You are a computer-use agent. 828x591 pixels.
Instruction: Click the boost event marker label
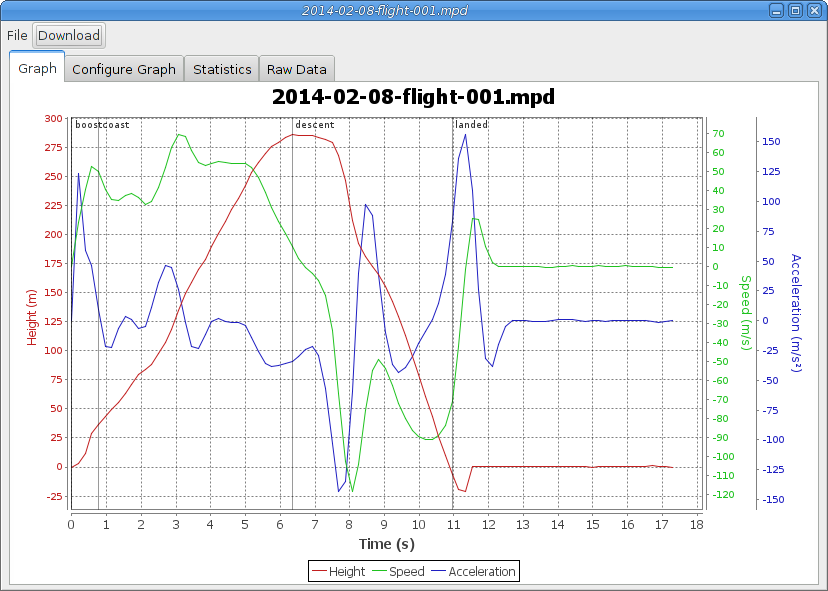(88, 125)
